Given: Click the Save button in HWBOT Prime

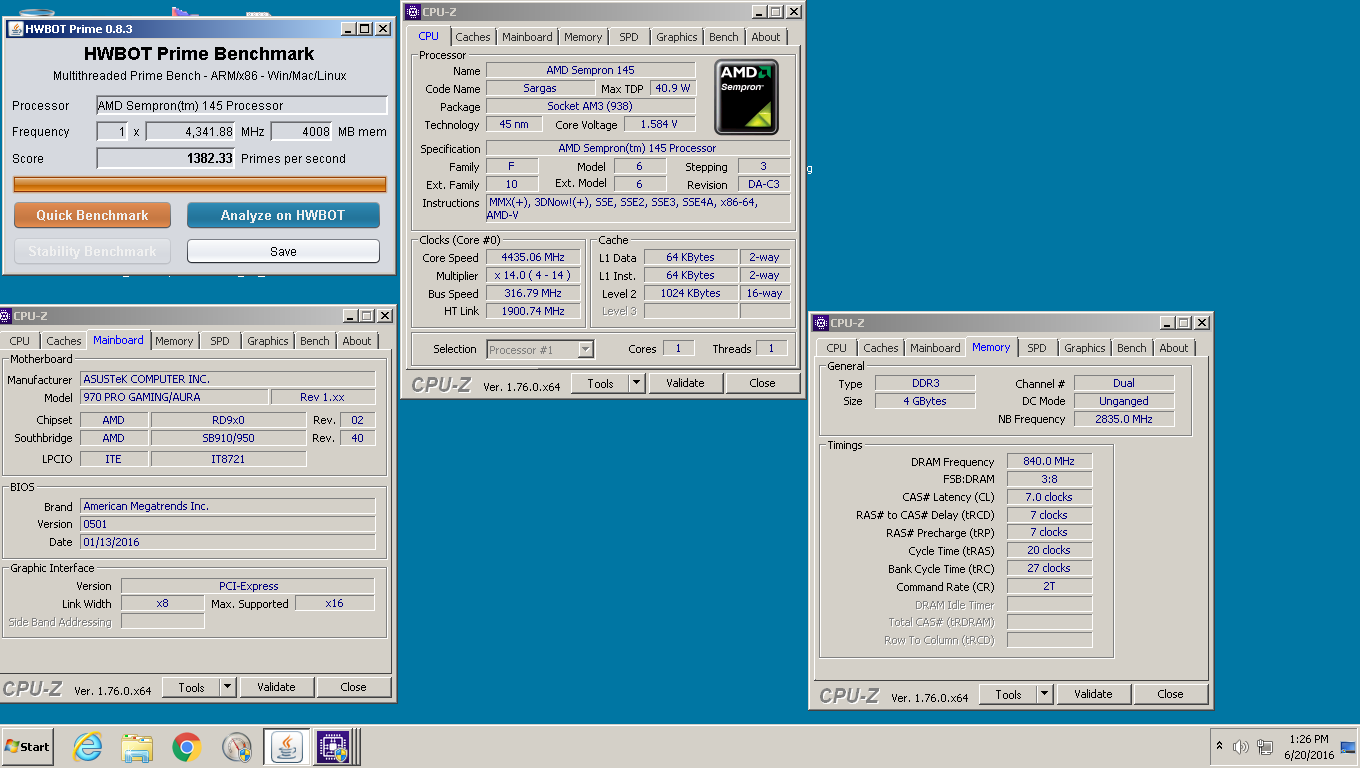Looking at the screenshot, I should click(283, 251).
